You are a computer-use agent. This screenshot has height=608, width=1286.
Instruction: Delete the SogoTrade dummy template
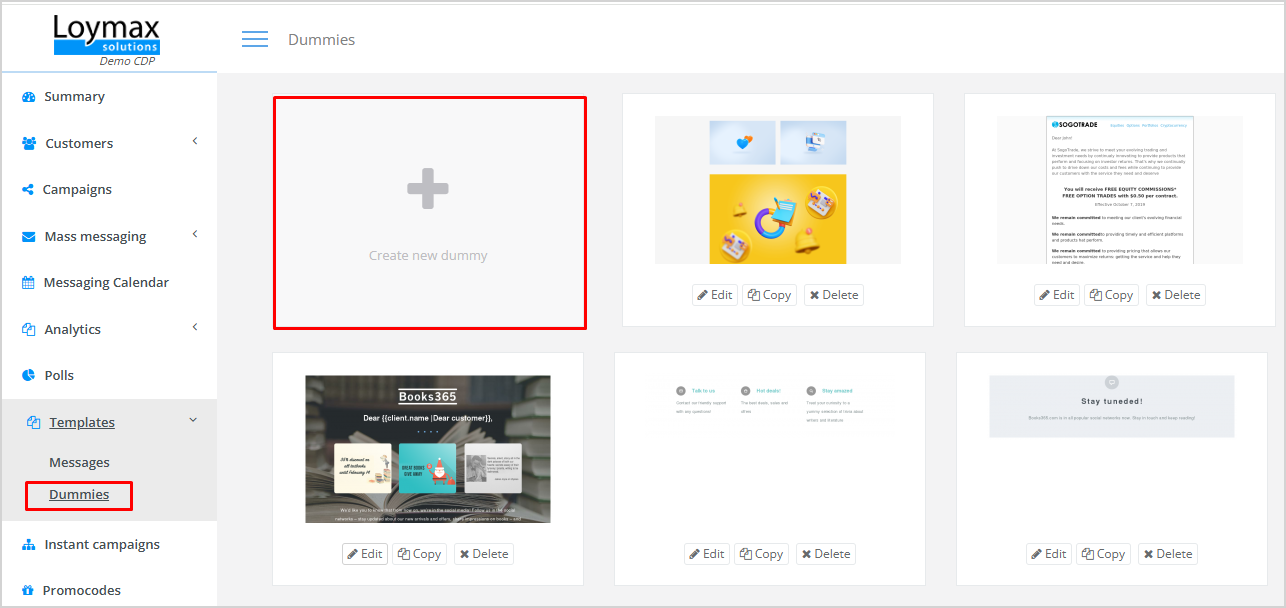pyautogui.click(x=1175, y=295)
